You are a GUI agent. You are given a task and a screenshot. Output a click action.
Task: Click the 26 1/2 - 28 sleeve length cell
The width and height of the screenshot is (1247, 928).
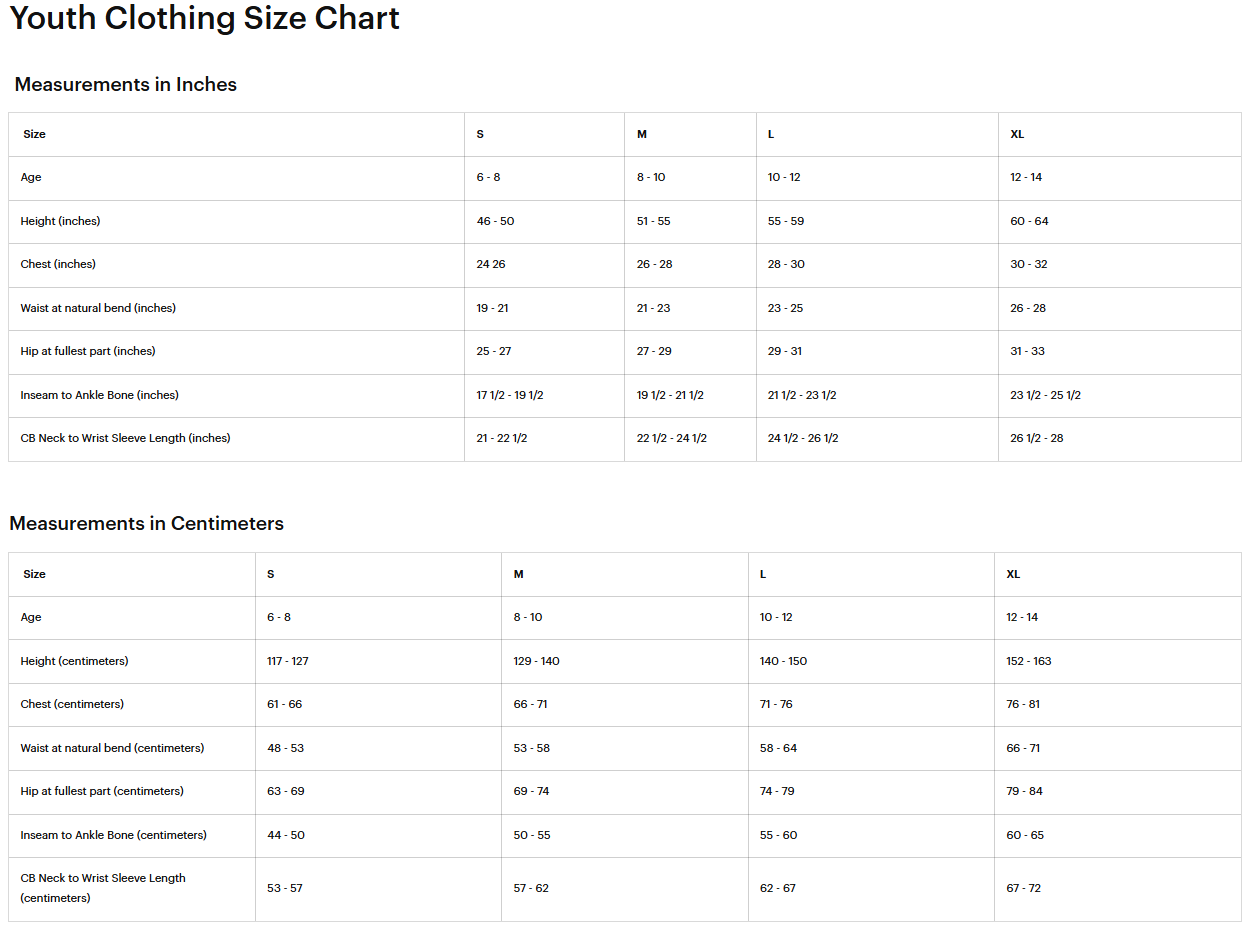point(1037,438)
